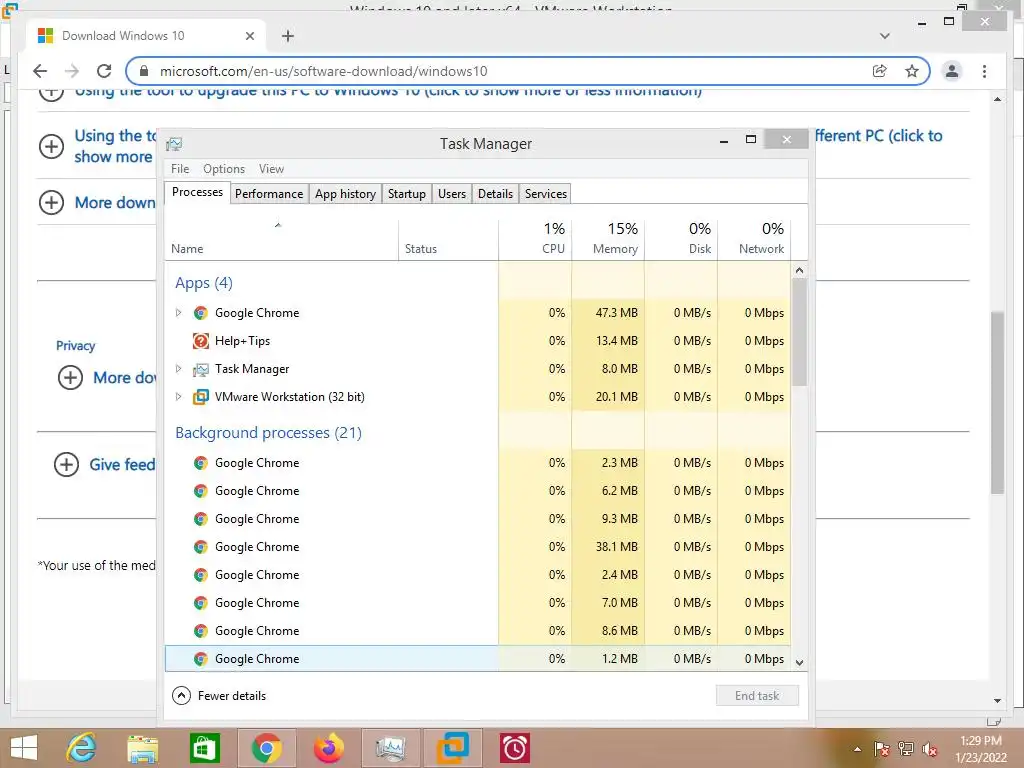Click the lock icon in address bar
The height and width of the screenshot is (768, 1024).
[x=144, y=71]
